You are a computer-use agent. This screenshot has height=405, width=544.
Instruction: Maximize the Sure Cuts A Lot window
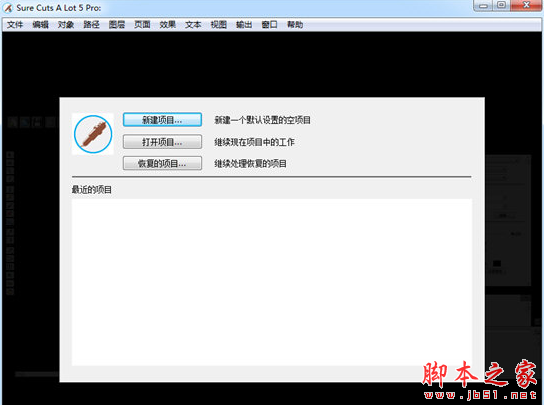[501, 6]
